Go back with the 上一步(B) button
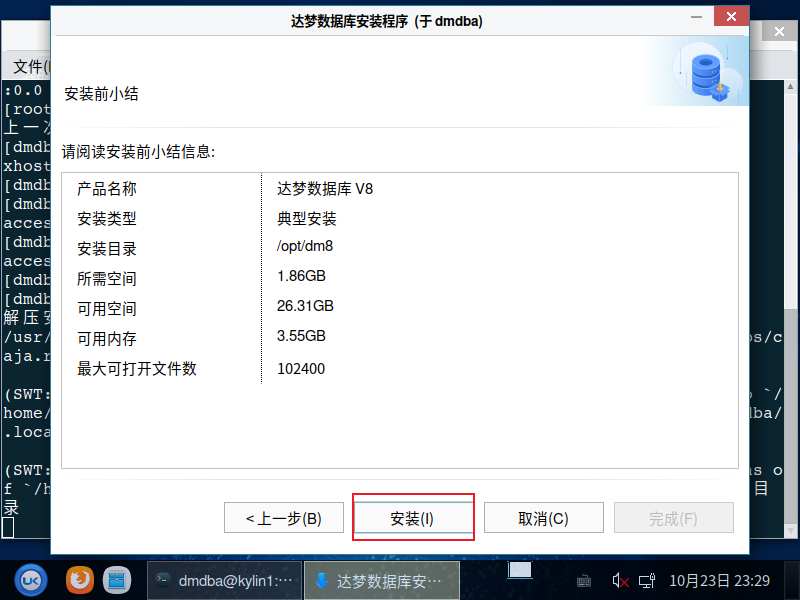Viewport: 800px width, 600px height. point(284,518)
